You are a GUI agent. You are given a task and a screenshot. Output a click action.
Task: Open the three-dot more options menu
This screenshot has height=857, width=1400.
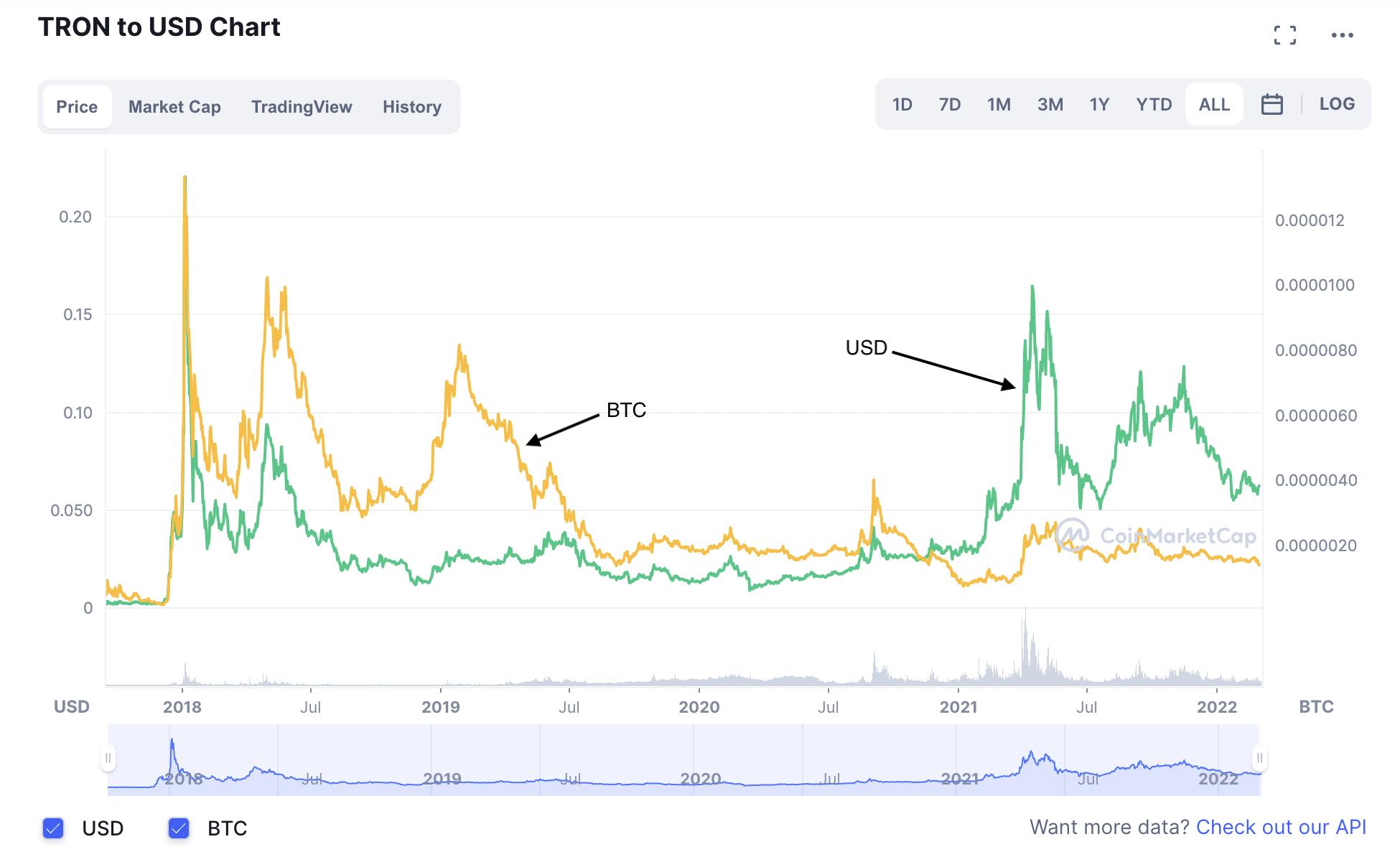click(1341, 35)
